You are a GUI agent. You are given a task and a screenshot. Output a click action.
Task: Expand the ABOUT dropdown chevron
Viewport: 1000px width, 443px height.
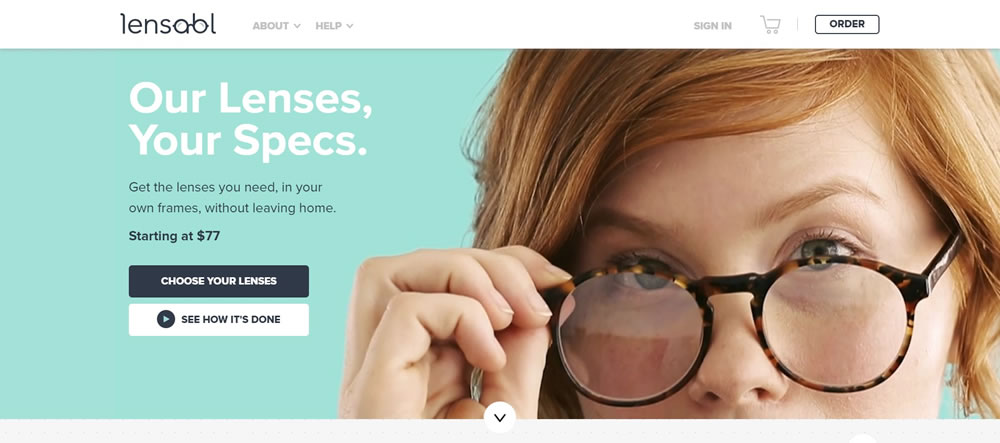tap(297, 26)
